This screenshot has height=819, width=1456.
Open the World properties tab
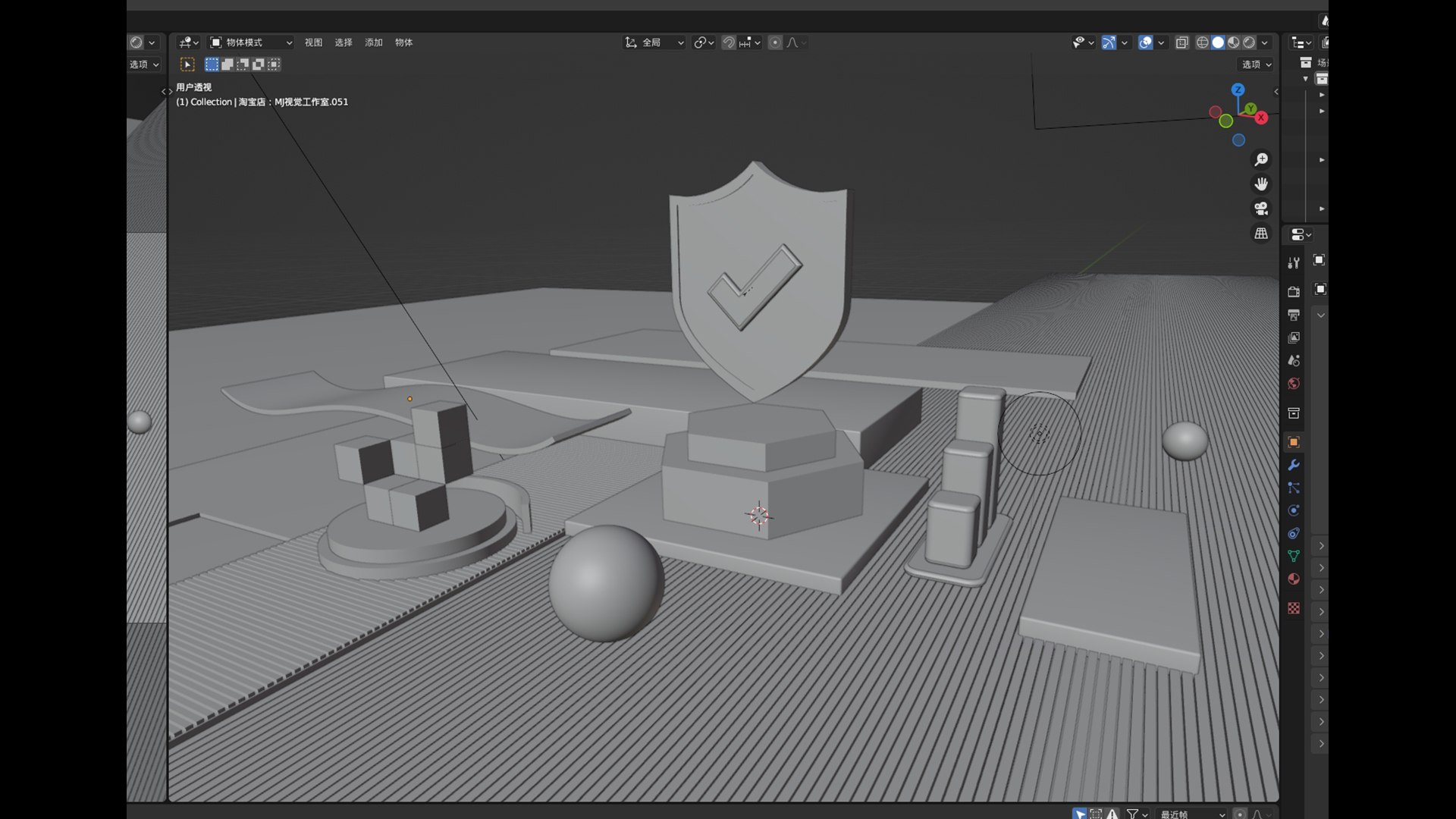1294,384
